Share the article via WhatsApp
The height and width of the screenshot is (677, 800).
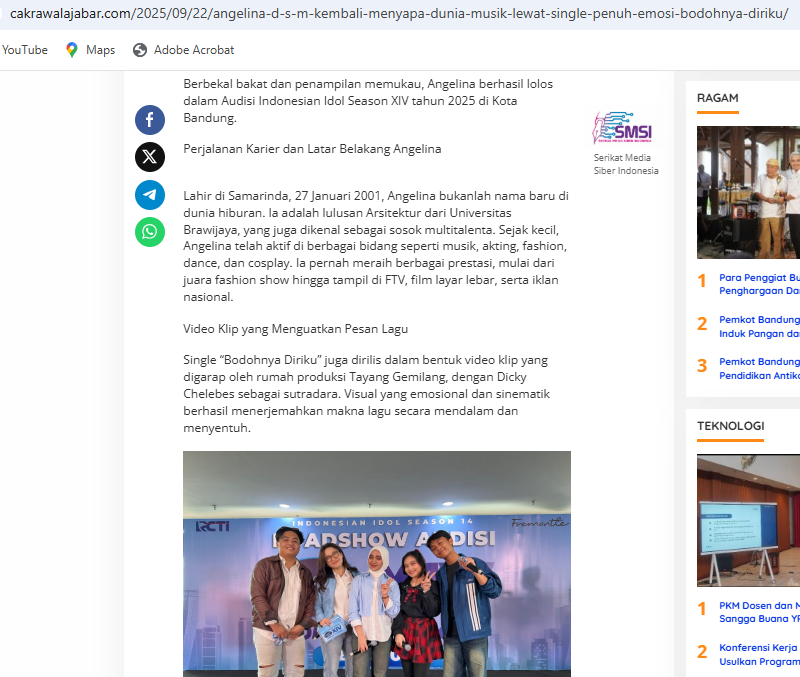coord(150,232)
